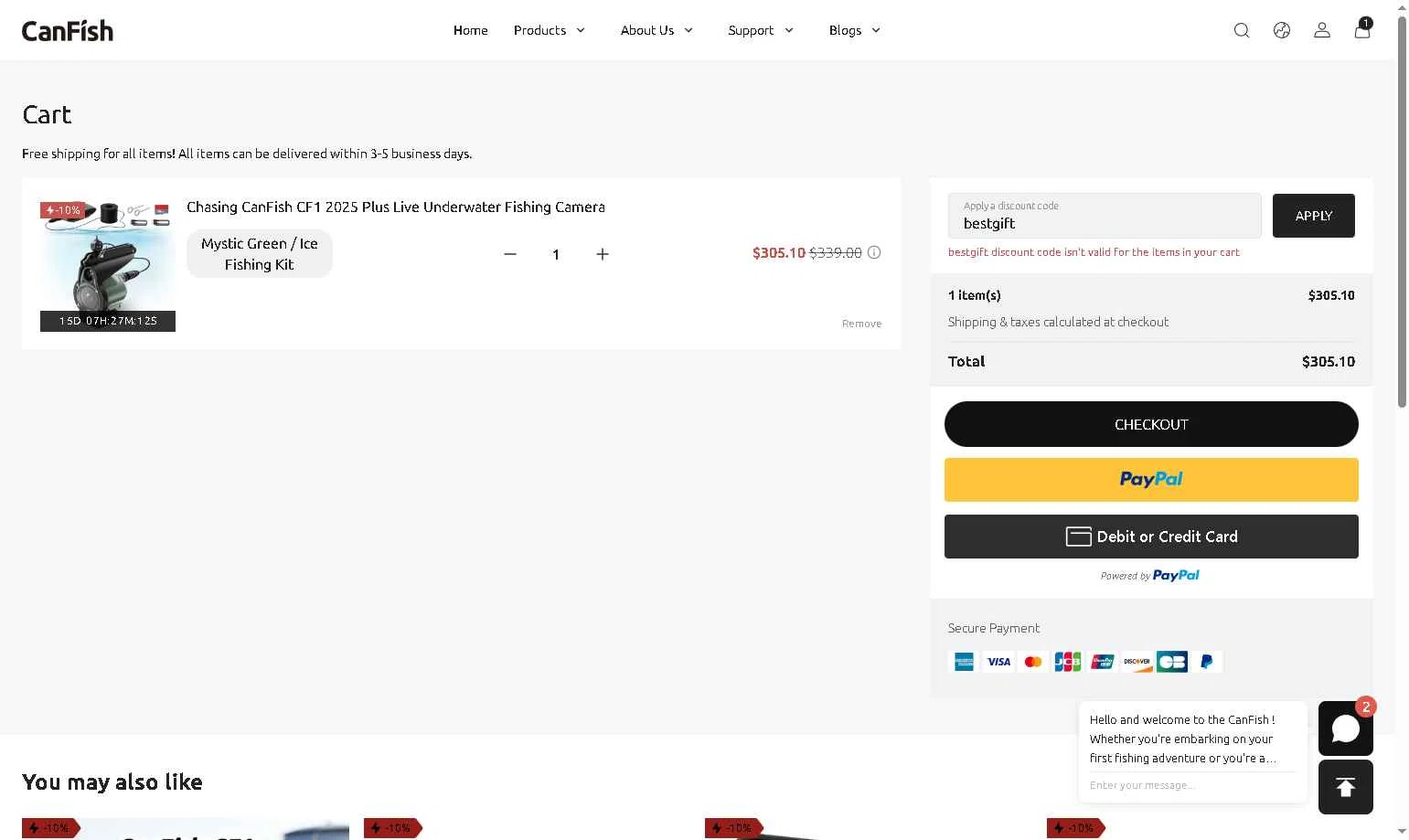The image size is (1409, 840).
Task: Expand the Blogs menu chevron
Action: point(876,30)
